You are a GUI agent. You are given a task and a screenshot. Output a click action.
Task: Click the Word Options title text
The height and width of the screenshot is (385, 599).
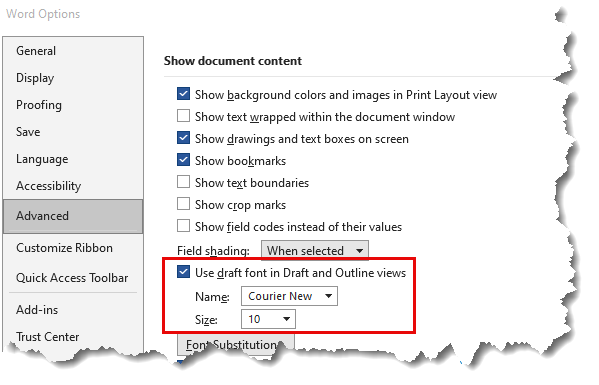pyautogui.click(x=43, y=14)
